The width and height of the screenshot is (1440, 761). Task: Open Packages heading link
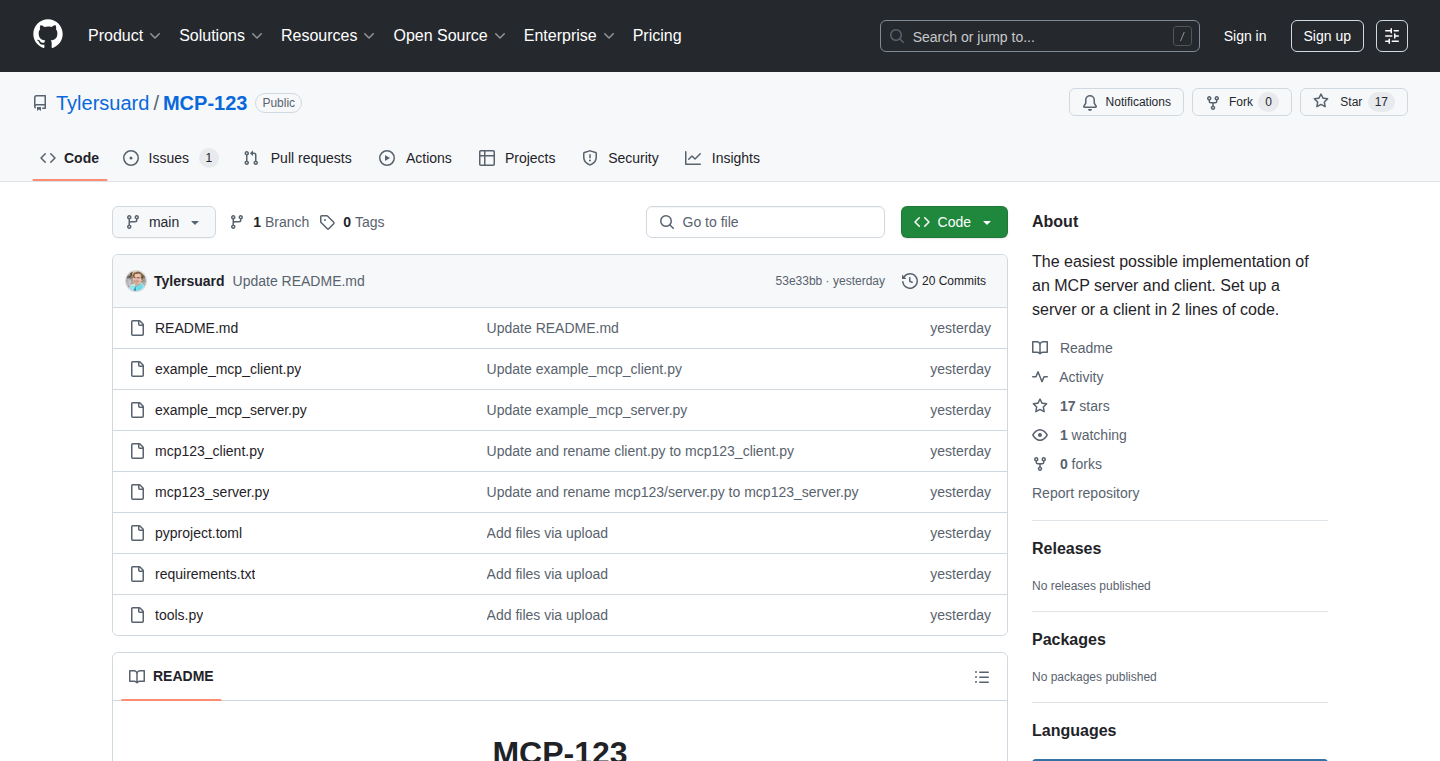[x=1069, y=639]
